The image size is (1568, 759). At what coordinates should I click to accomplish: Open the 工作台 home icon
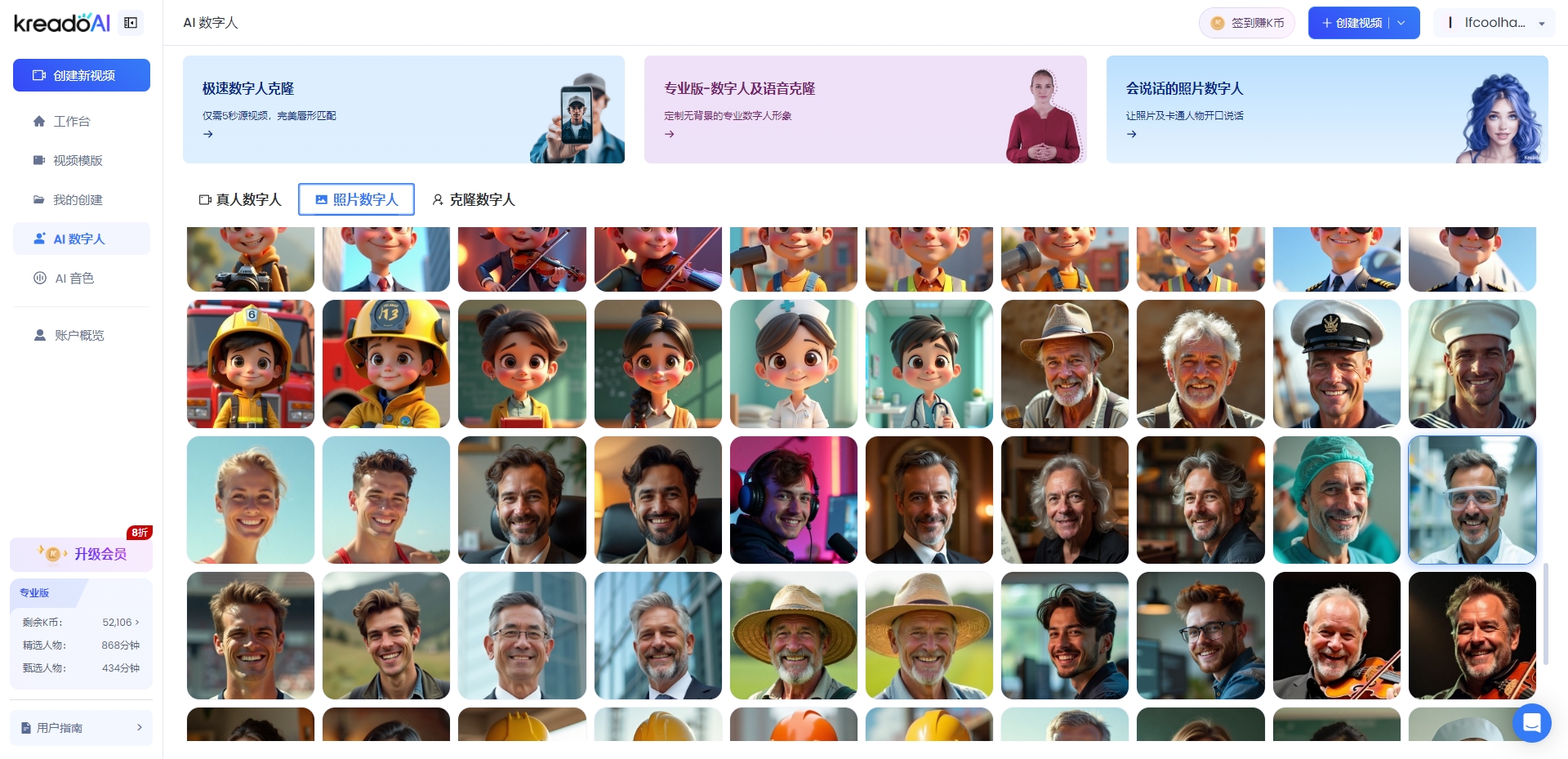point(39,121)
